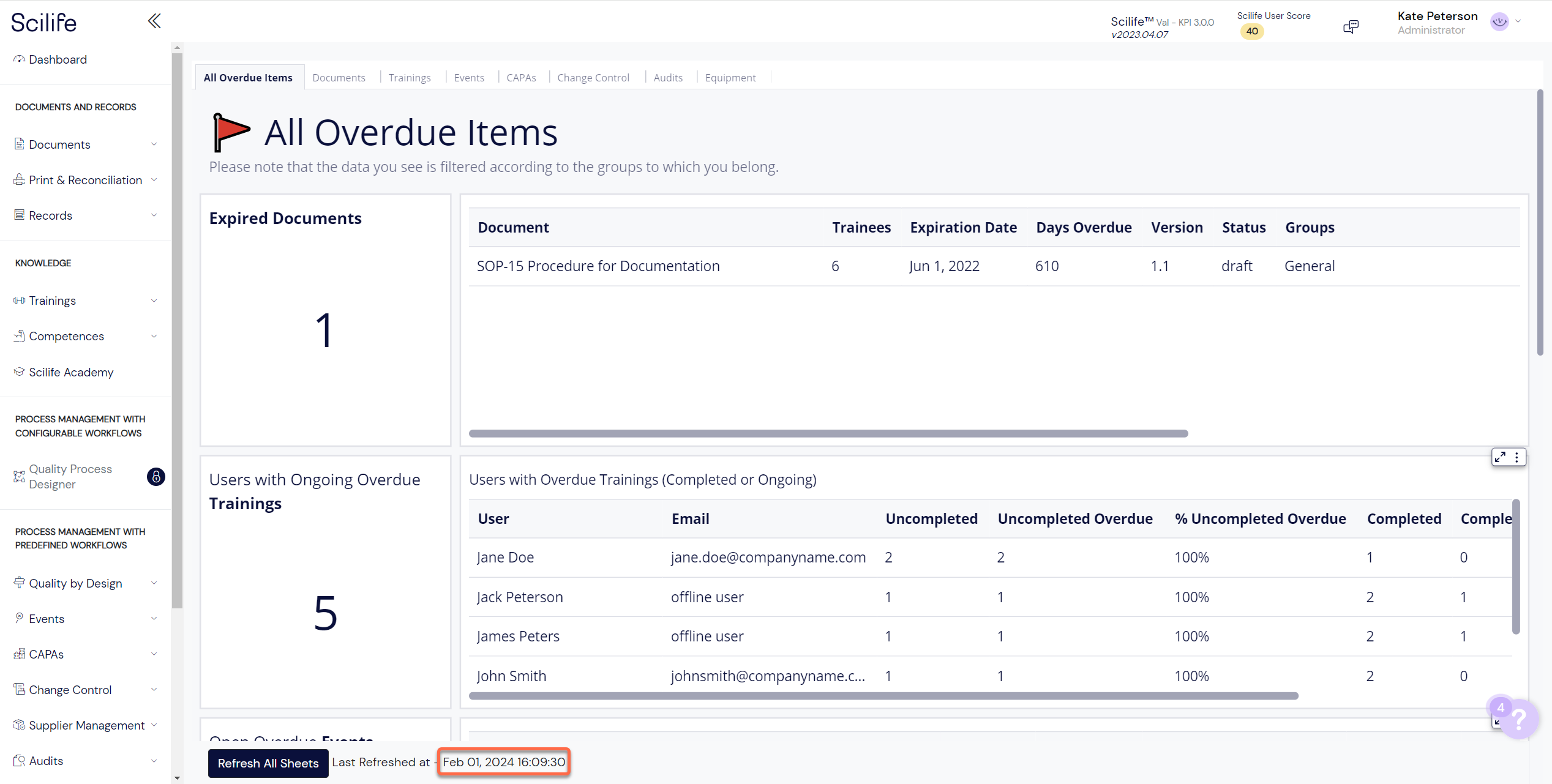1552x784 pixels.
Task: Expand the Trainings menu chevron
Action: (x=154, y=301)
